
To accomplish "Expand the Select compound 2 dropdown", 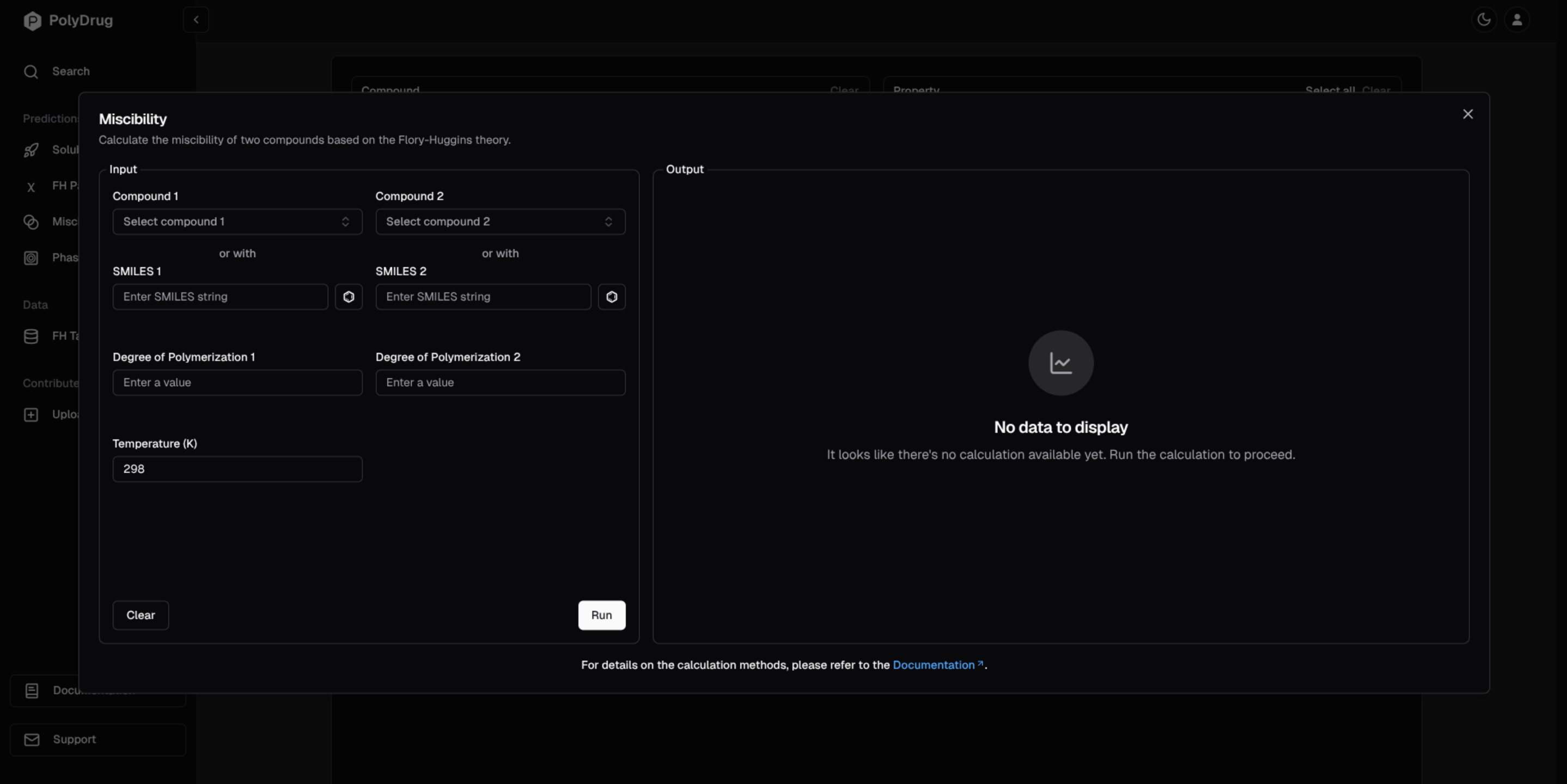I will click(500, 222).
